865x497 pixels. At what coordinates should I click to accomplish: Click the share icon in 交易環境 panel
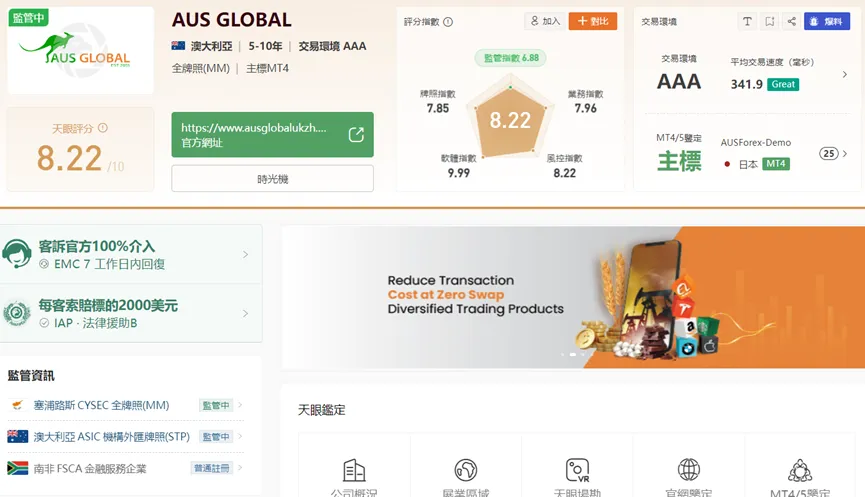click(x=791, y=22)
